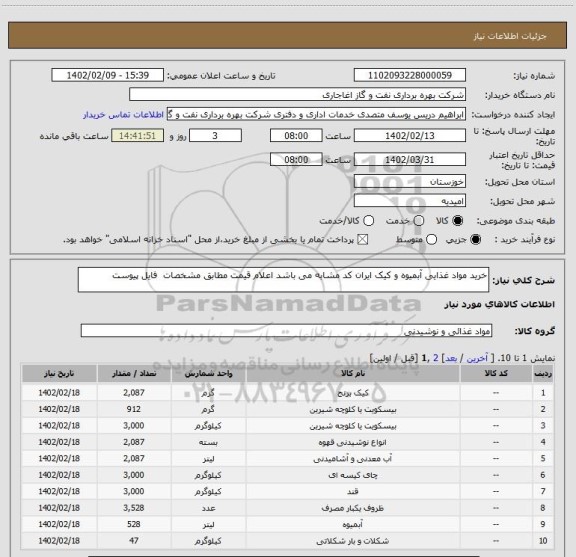Click the price validity date 1402/03/31
The image size is (576, 557).
coord(410,159)
